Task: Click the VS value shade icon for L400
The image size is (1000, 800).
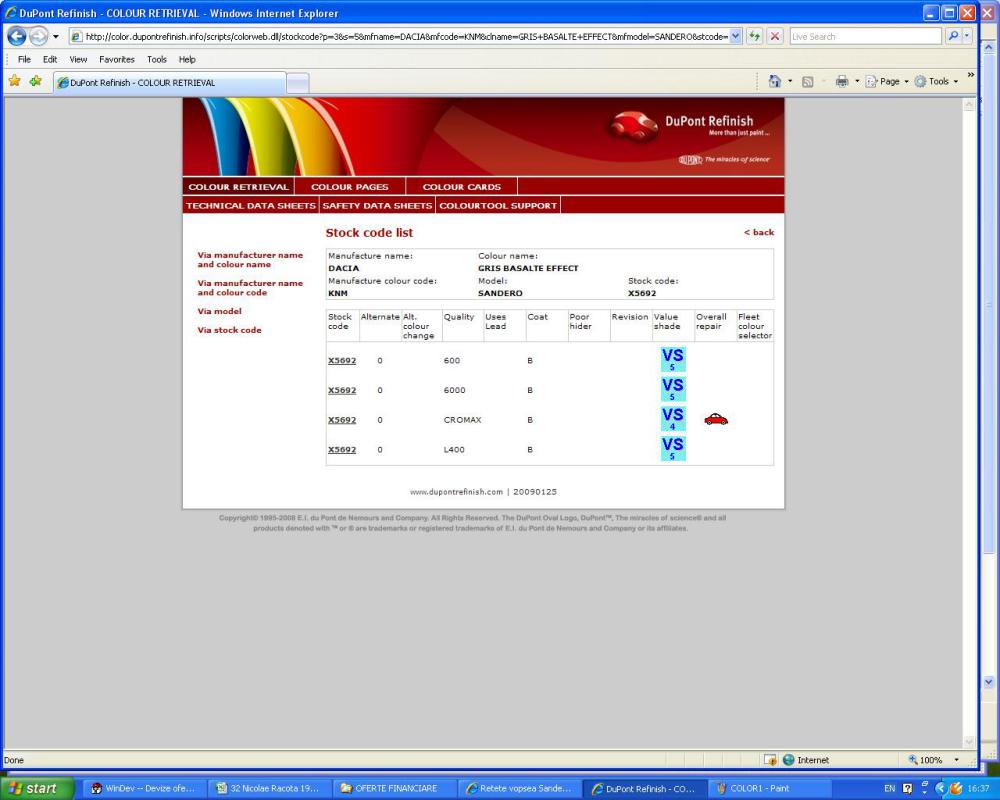Action: 673,447
